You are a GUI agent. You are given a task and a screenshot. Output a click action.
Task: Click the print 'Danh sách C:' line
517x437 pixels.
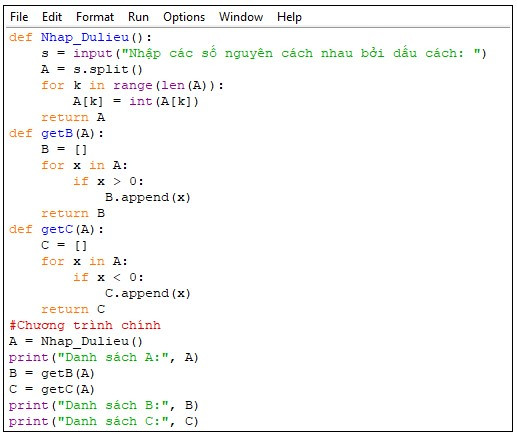click(x=104, y=421)
